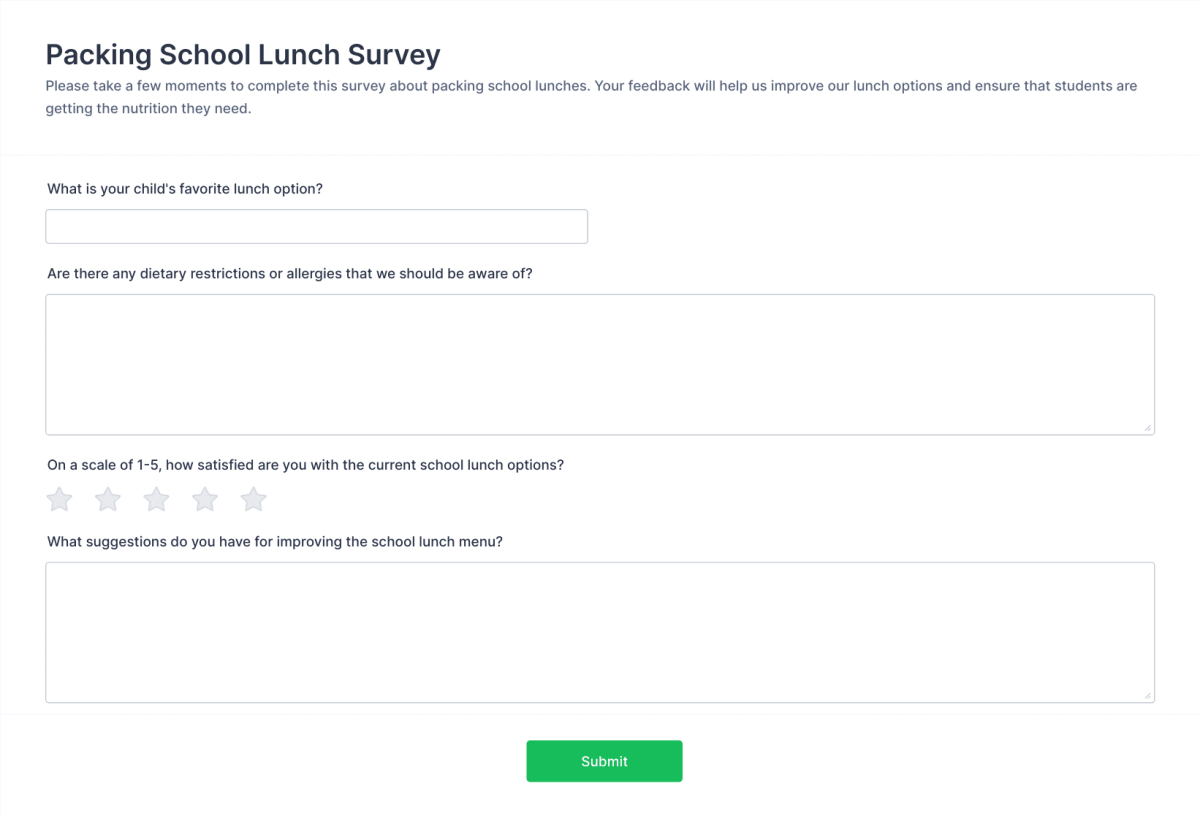Screen dimensions: 1200x816
Task: Rate satisfaction as three out of five
Action: point(156,499)
